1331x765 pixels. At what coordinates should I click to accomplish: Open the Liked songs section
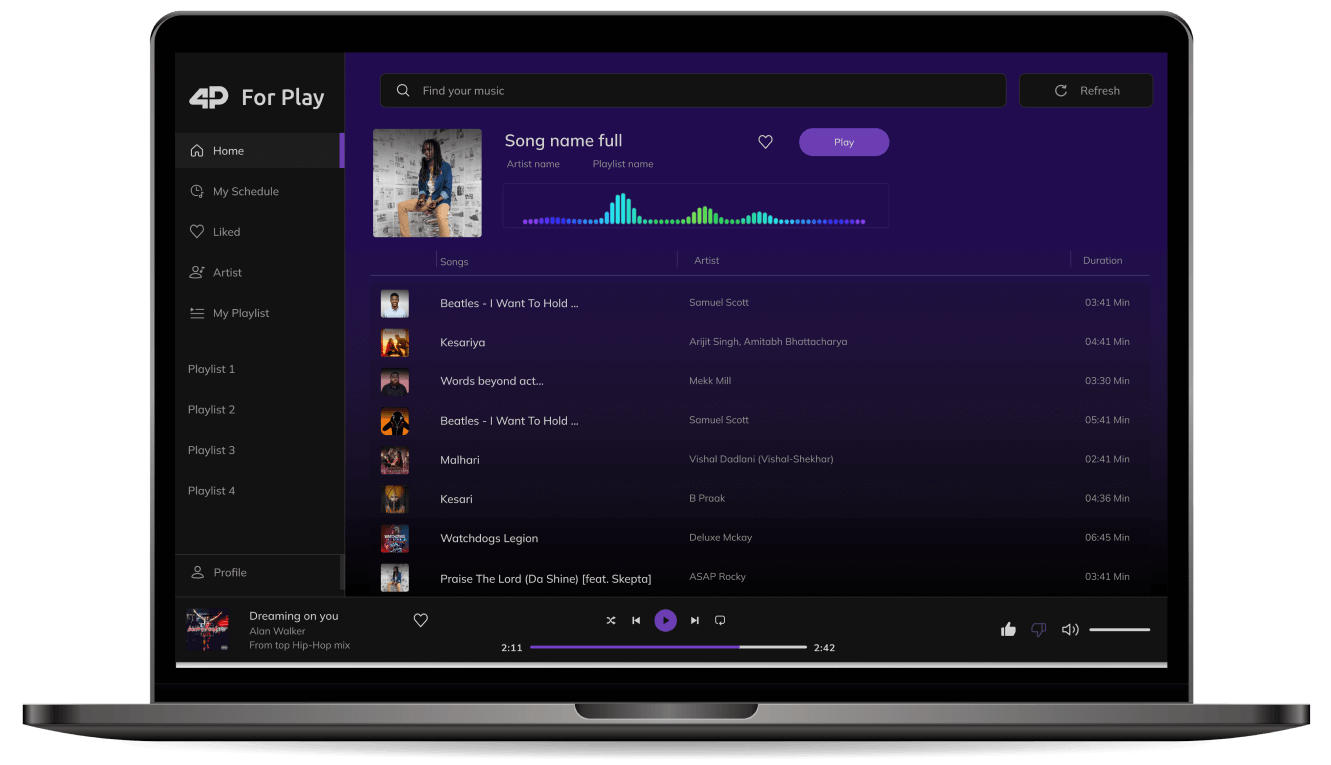[x=226, y=232]
